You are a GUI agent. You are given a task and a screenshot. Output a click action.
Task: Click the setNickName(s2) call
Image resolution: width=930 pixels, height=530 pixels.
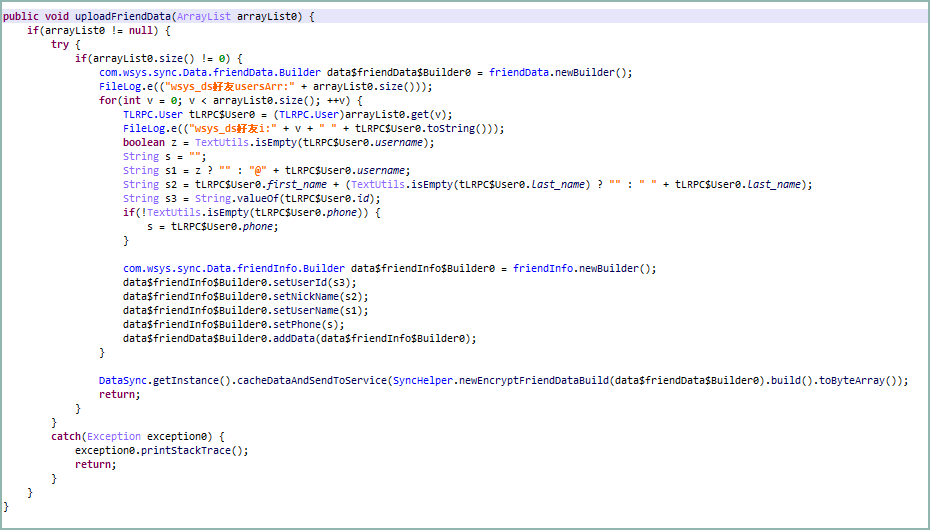[318, 296]
